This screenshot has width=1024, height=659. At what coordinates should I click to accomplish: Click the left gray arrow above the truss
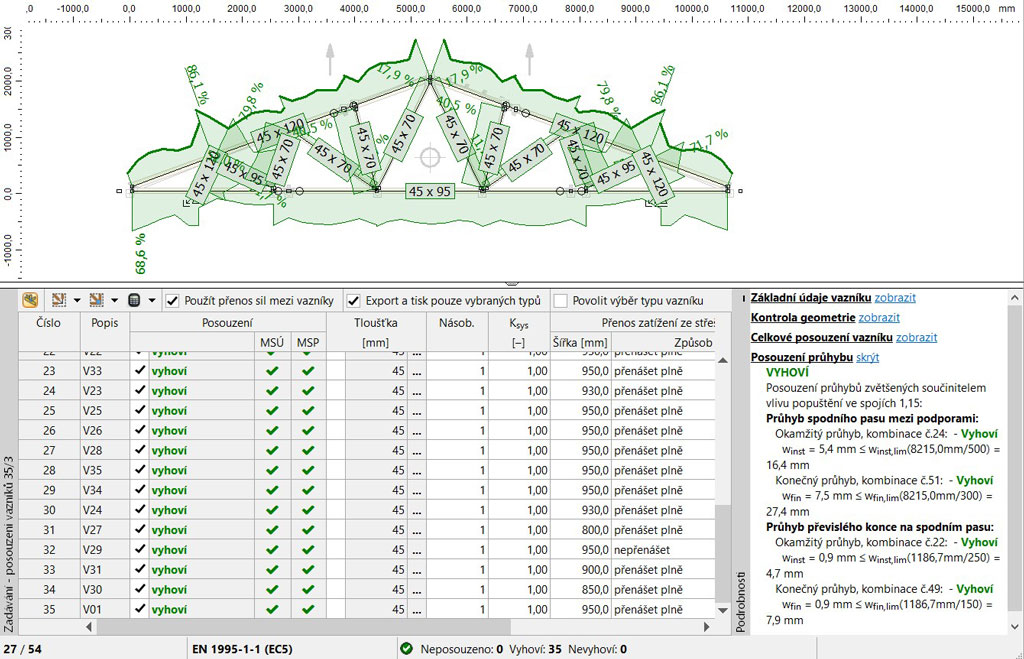331,60
